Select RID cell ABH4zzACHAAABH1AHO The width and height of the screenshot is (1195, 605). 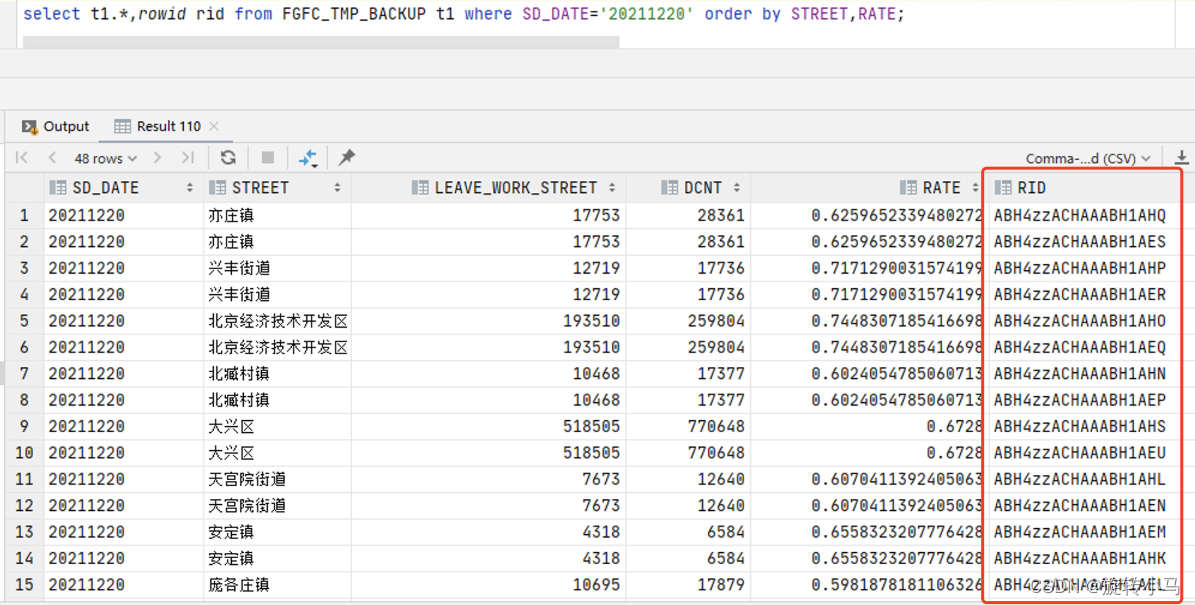coord(1084,321)
